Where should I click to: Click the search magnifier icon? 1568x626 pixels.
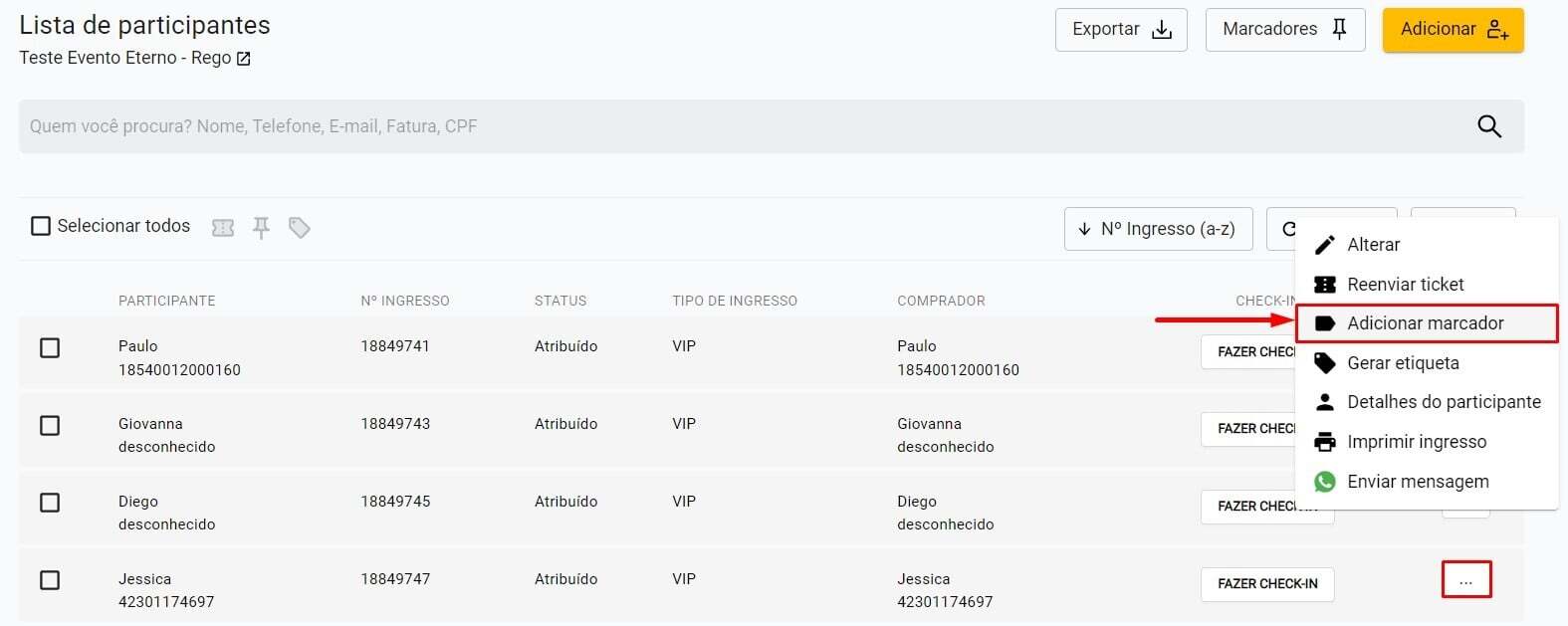[1488, 126]
